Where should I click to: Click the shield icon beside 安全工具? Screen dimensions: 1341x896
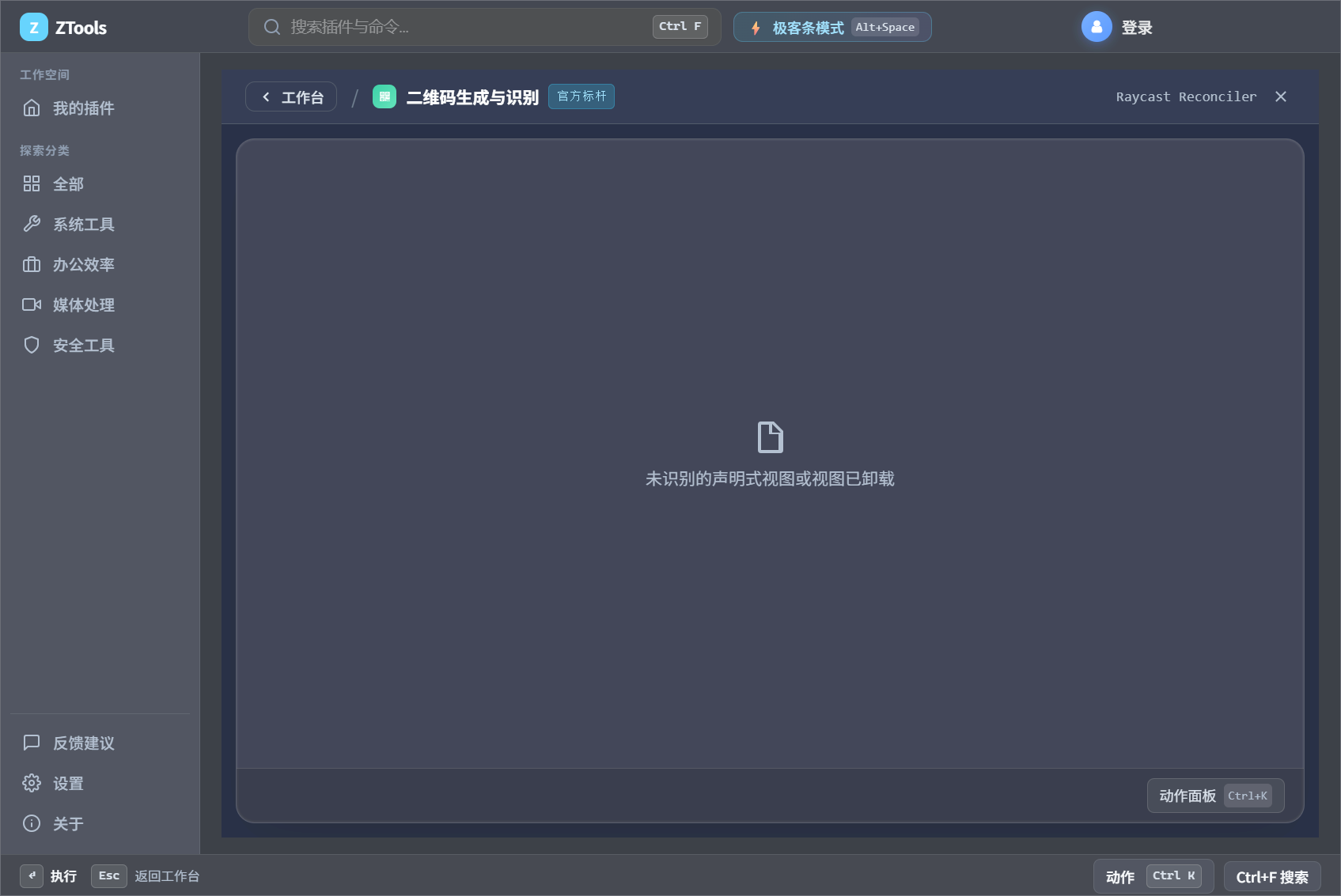32,346
